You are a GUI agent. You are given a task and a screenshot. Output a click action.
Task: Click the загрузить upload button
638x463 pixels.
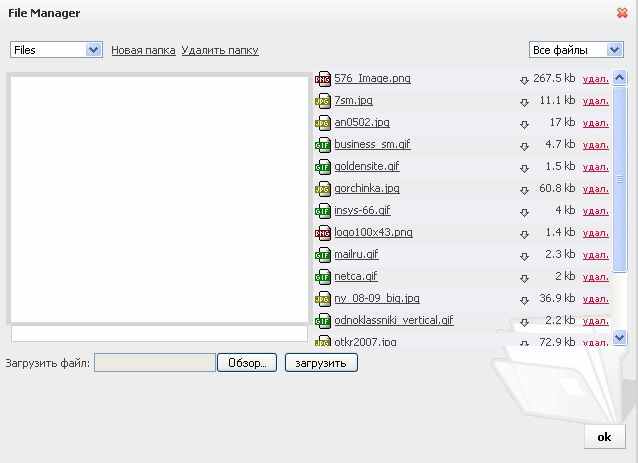click(x=321, y=363)
